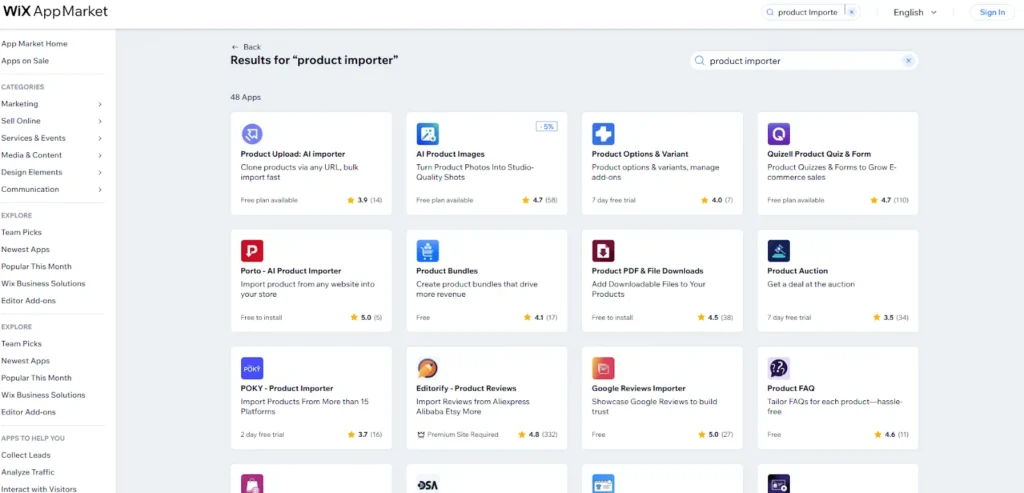Open first Wix Business Solutions link
This screenshot has width=1024, height=493.
point(43,283)
